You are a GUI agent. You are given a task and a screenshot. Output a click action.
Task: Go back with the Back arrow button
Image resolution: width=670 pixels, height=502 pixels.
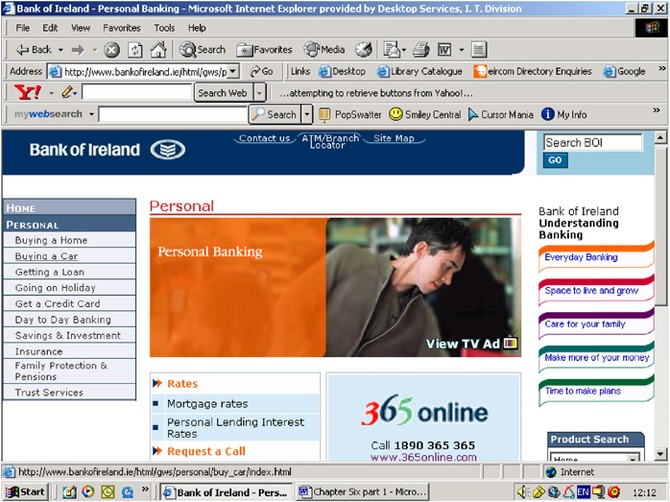[33, 50]
